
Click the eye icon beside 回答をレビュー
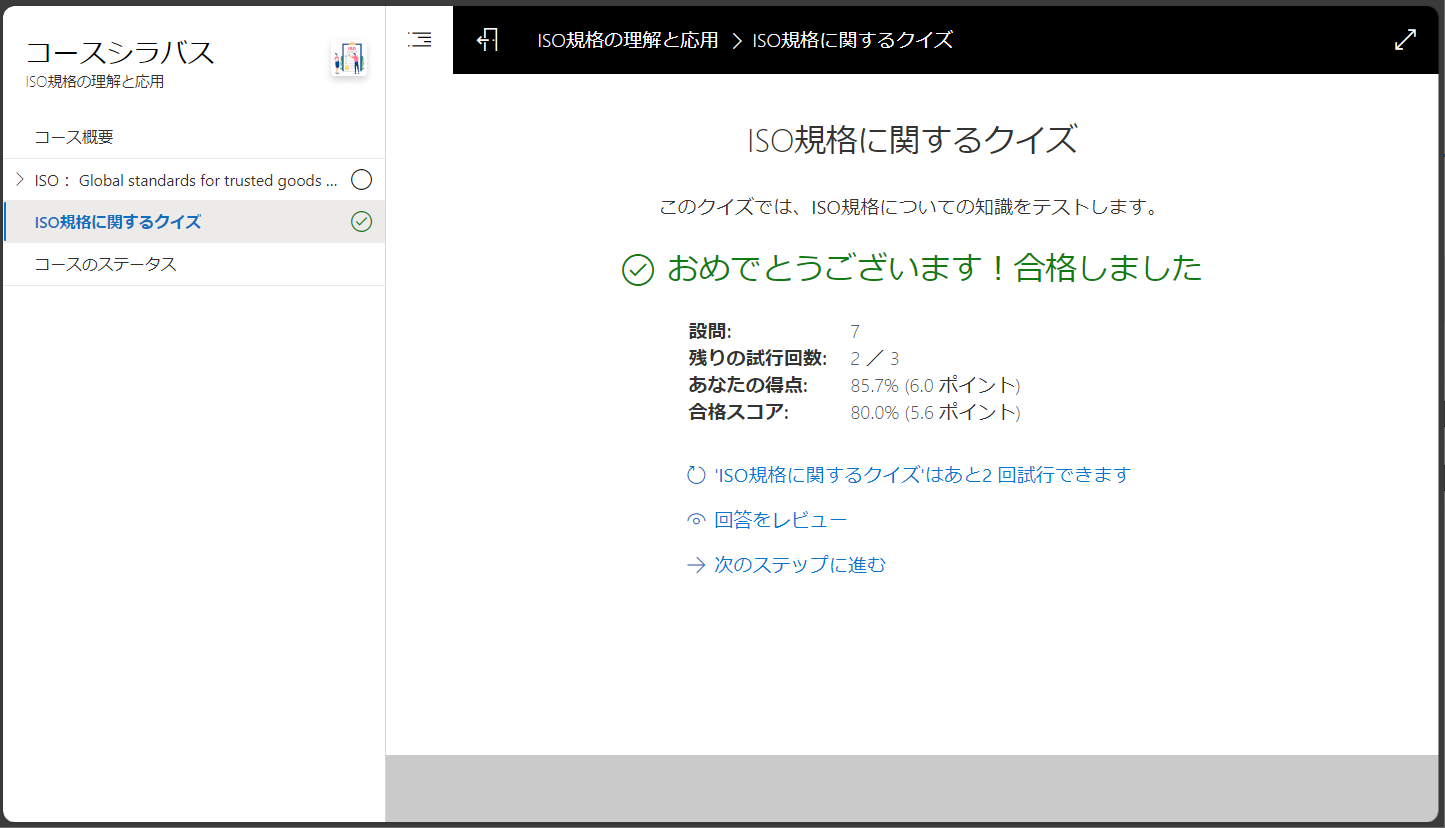pyautogui.click(x=696, y=520)
